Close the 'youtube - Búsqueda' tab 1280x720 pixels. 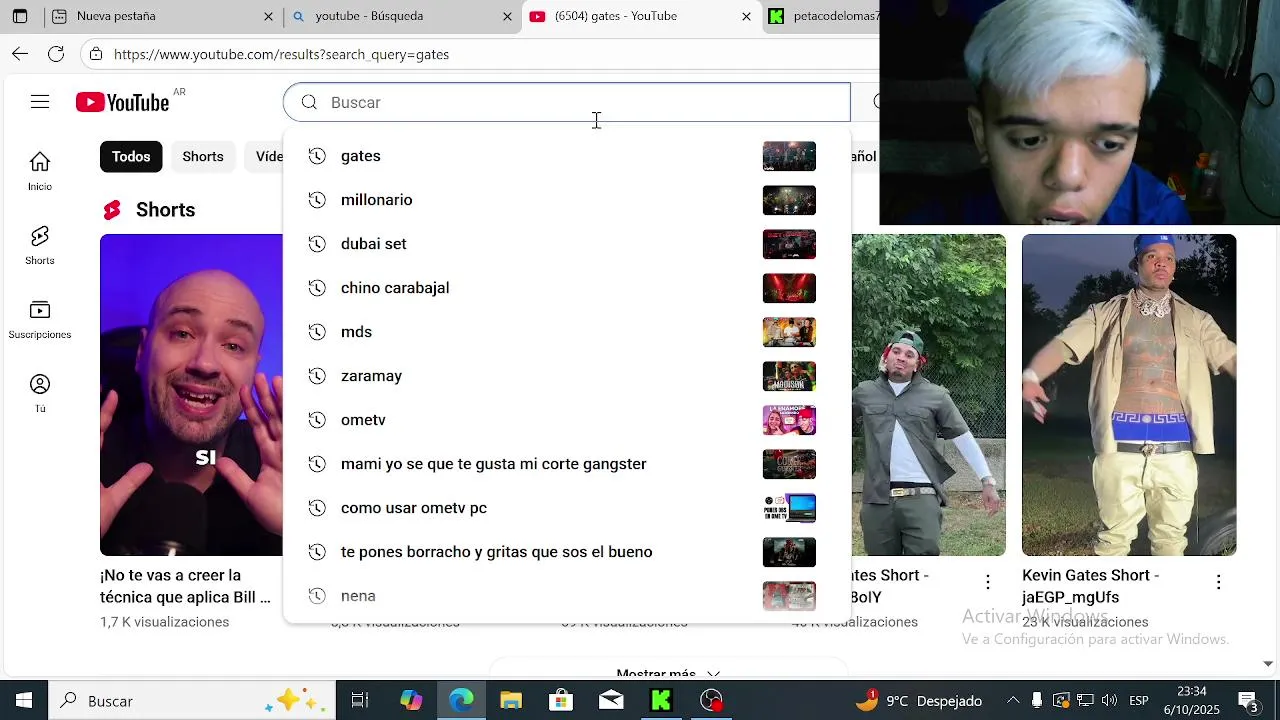507,16
